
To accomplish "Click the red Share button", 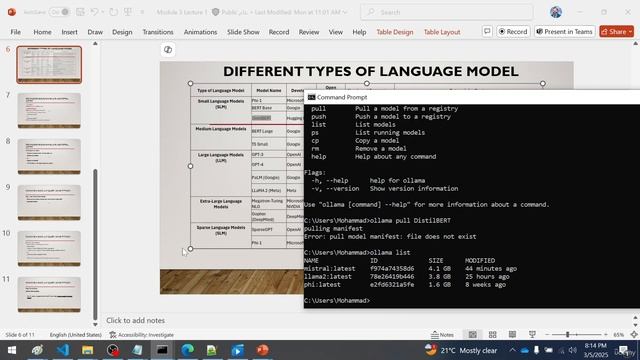I will (616, 31).
